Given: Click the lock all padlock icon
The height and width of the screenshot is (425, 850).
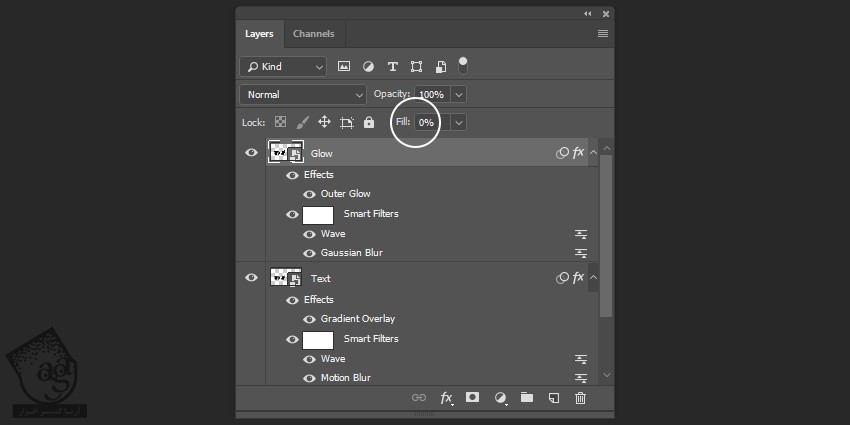Looking at the screenshot, I should pos(369,122).
